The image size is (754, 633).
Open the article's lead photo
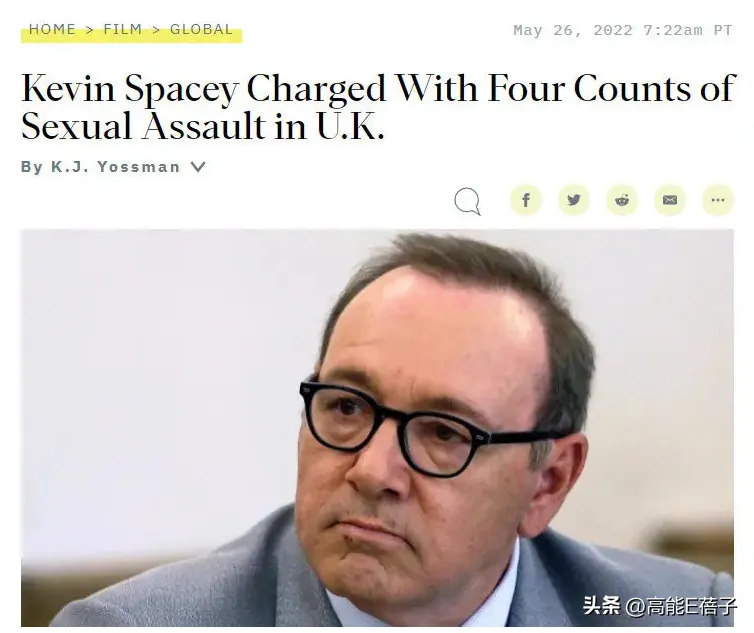pos(377,428)
